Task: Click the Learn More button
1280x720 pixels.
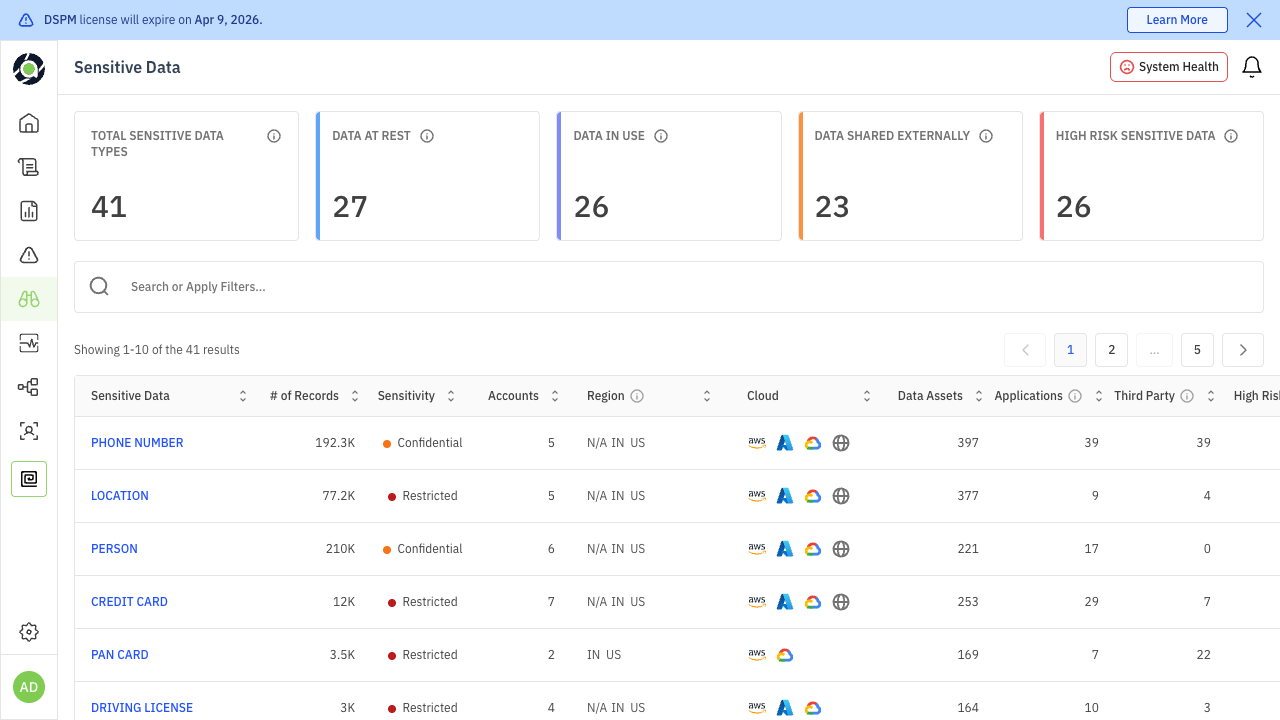Action: pos(1176,20)
